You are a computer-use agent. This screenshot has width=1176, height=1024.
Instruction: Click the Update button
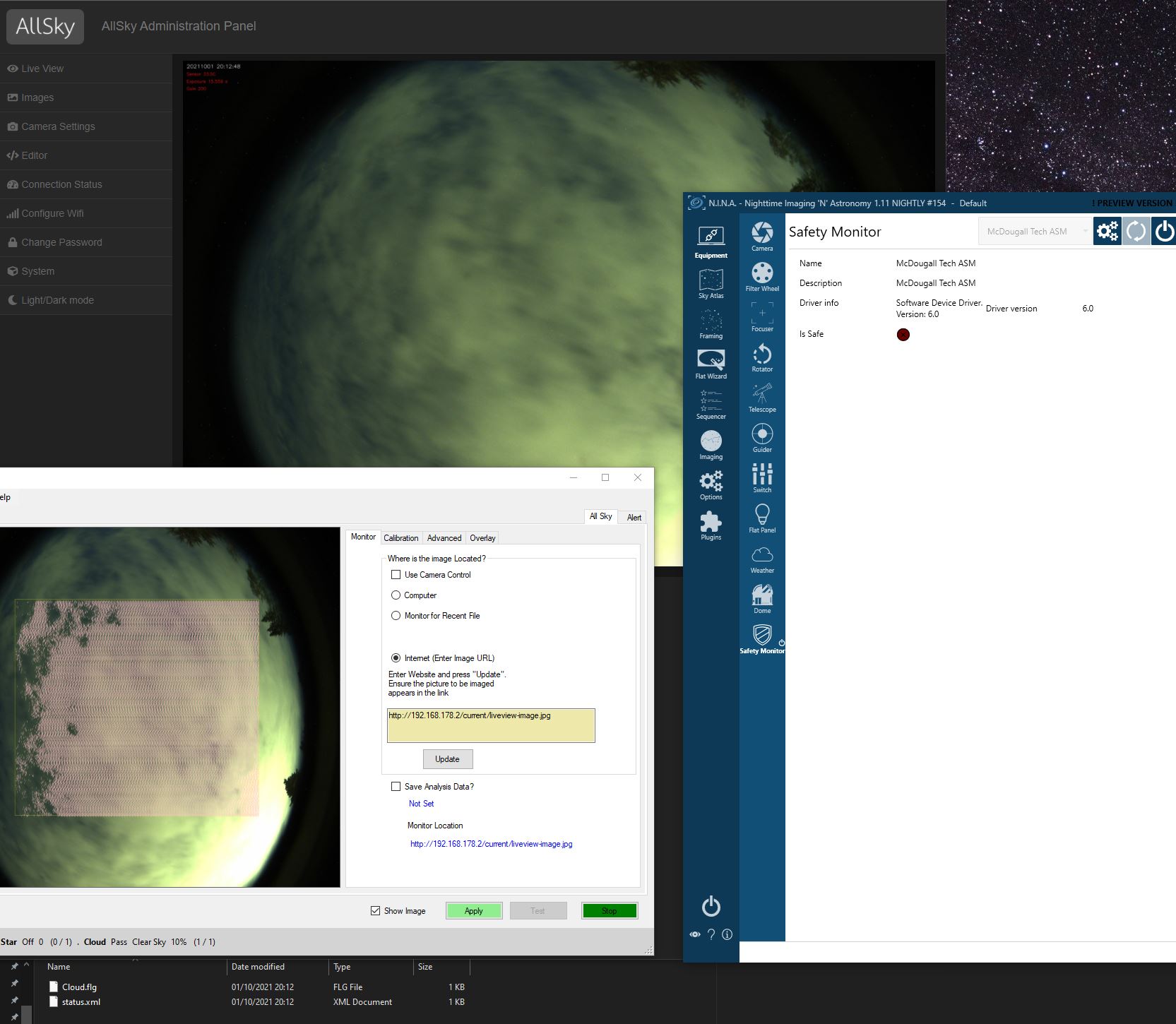click(448, 759)
